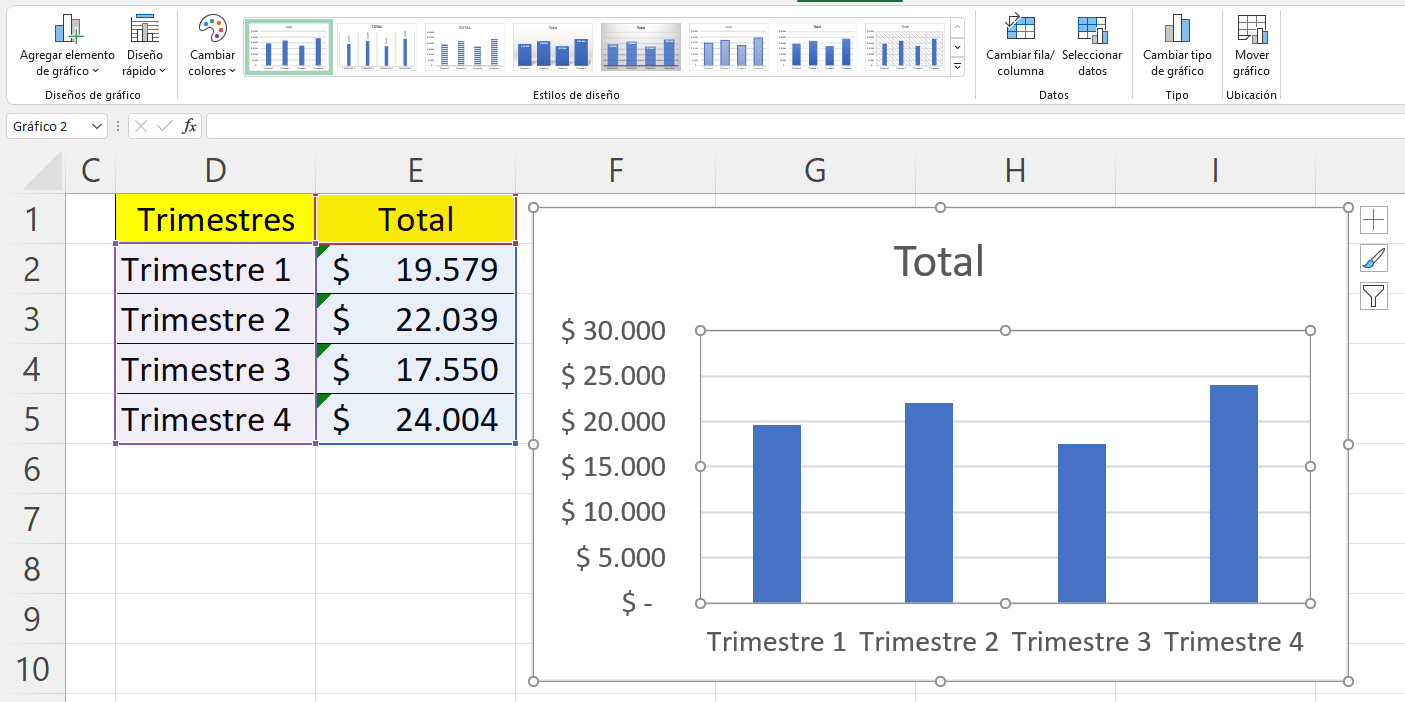This screenshot has width=1405, height=702.
Task: Click the Select All corner triangle
Action: tap(43, 171)
